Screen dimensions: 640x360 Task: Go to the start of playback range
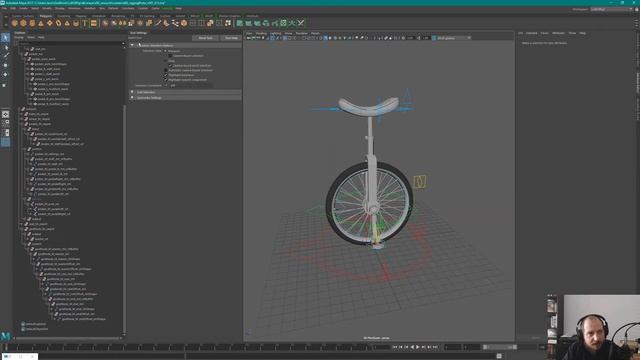click(x=395, y=347)
